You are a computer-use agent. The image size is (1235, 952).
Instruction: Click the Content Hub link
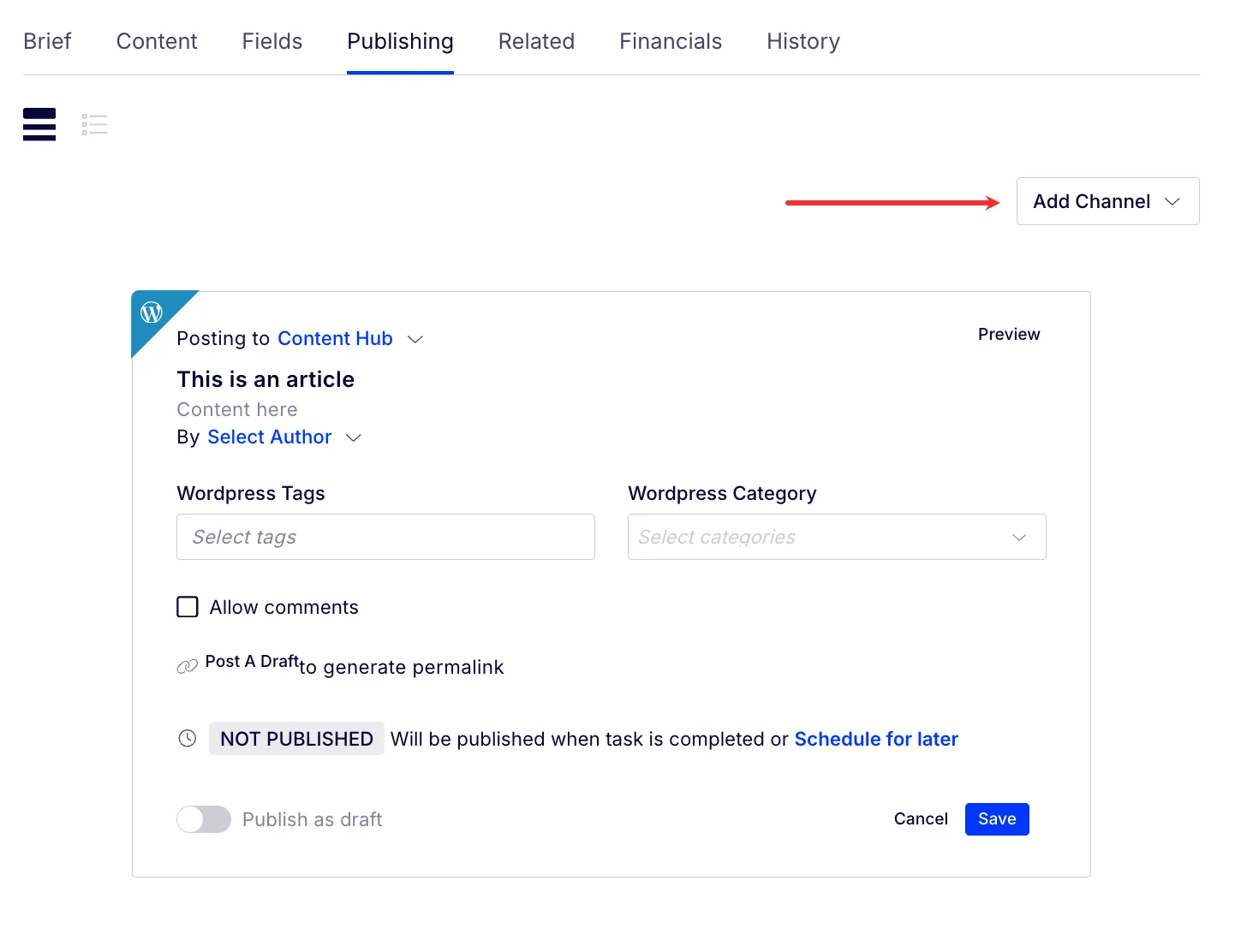pos(335,338)
